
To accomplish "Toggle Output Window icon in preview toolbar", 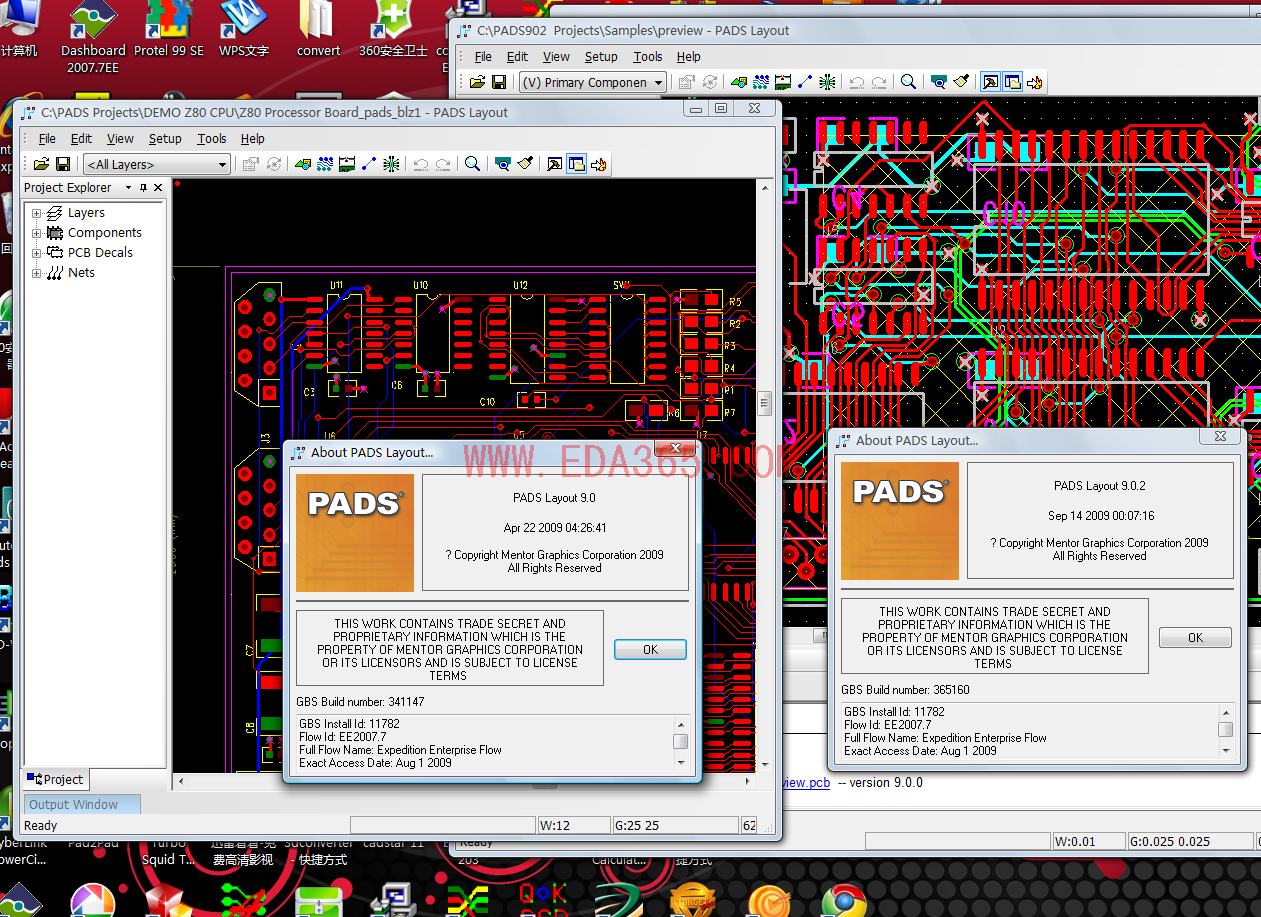I will coord(990,82).
